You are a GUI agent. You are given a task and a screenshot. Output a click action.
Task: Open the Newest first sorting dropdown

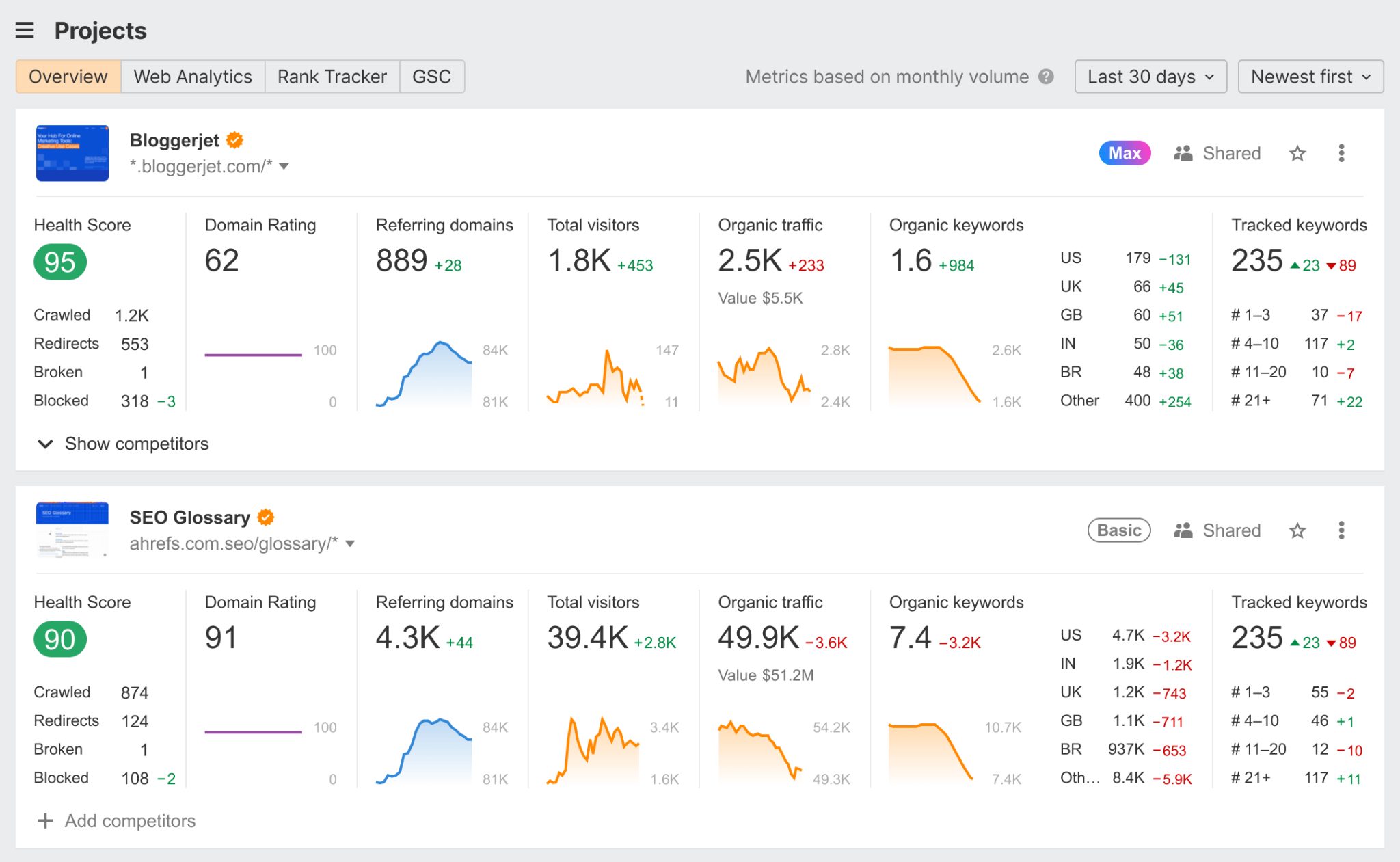[x=1310, y=77]
